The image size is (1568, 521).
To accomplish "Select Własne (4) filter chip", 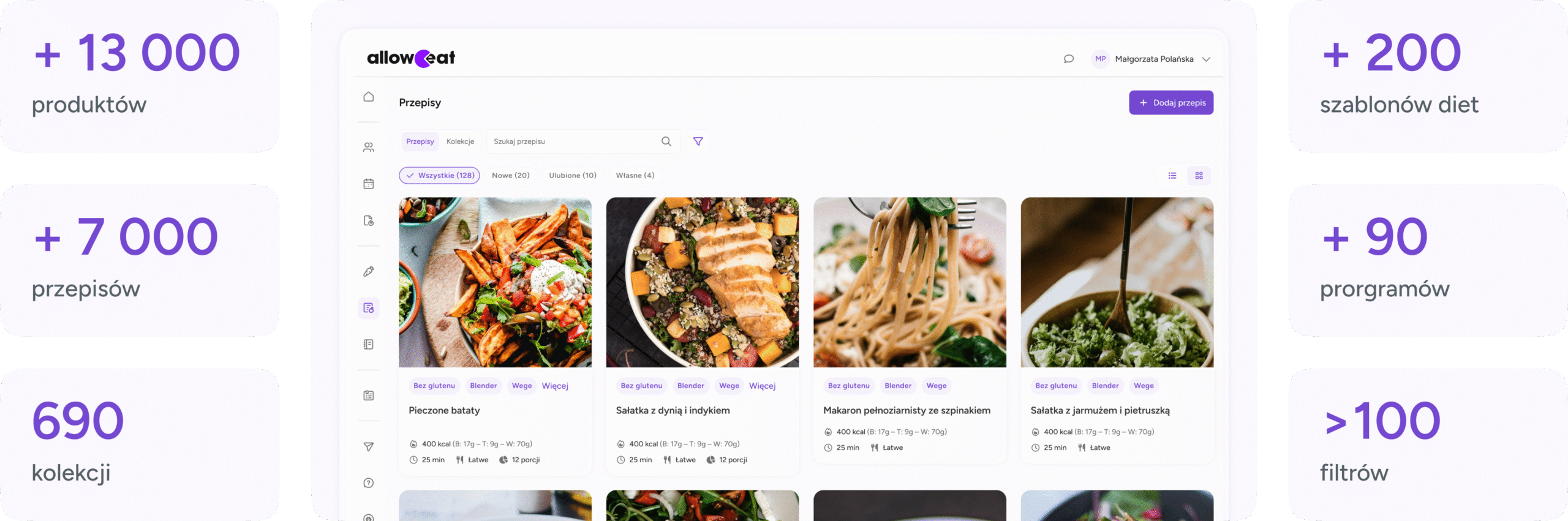I will coord(635,175).
